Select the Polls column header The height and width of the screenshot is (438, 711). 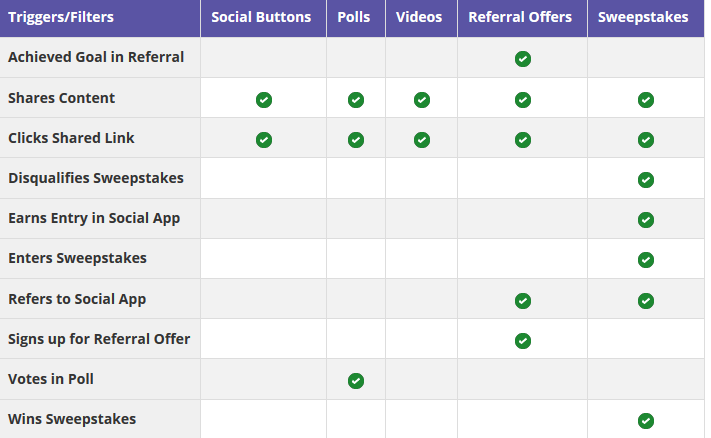(355, 18)
